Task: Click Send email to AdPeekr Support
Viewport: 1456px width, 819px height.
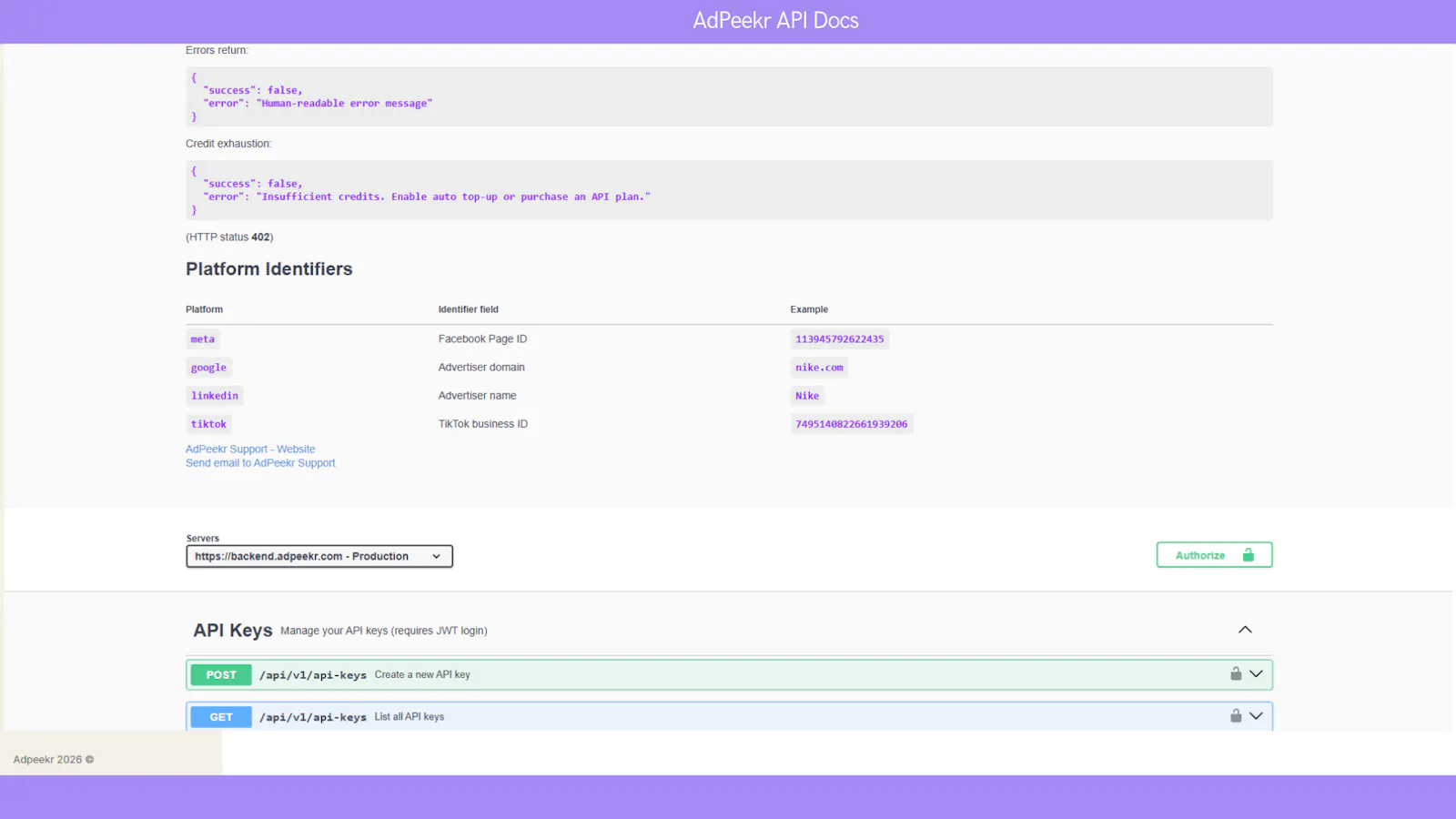Action: (260, 463)
